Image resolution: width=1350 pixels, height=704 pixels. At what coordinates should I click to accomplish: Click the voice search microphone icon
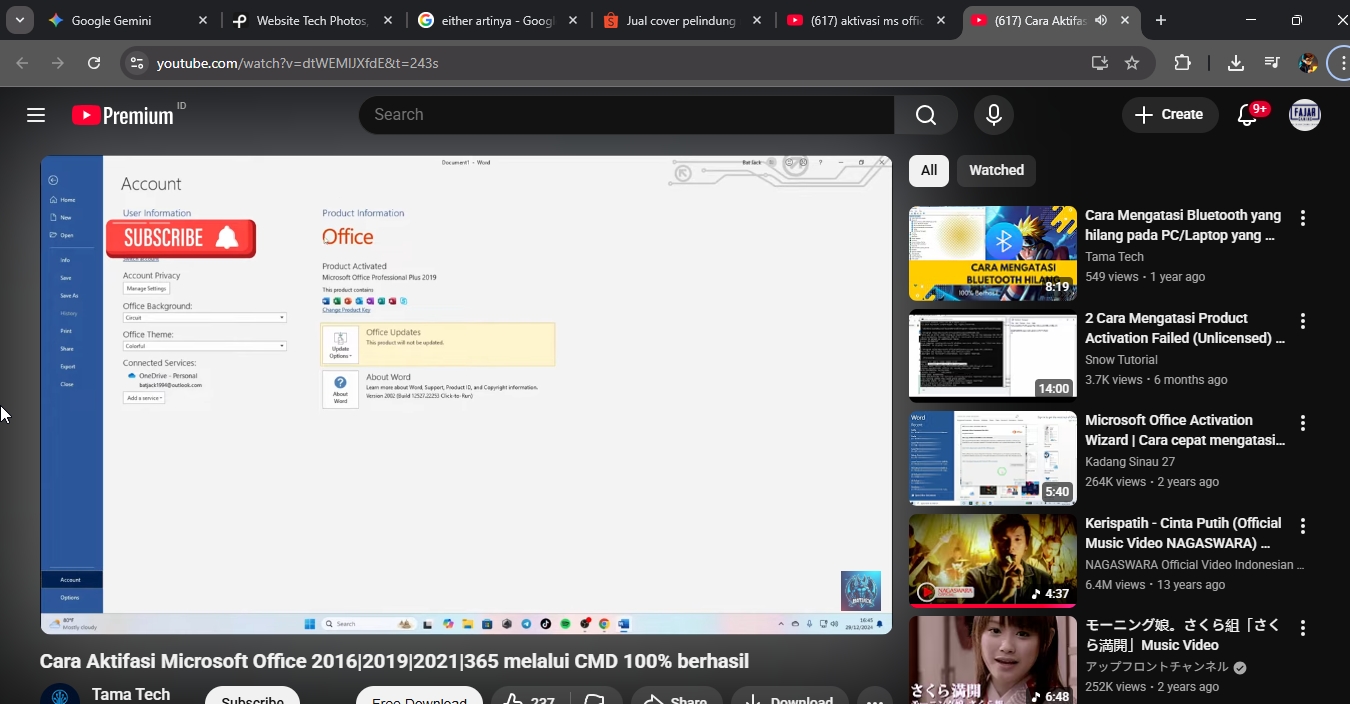[993, 114]
